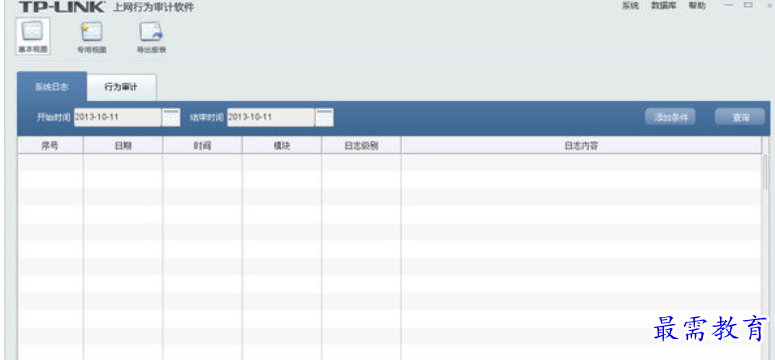
Task: Focus the 开始时间 date field
Action: (118, 117)
